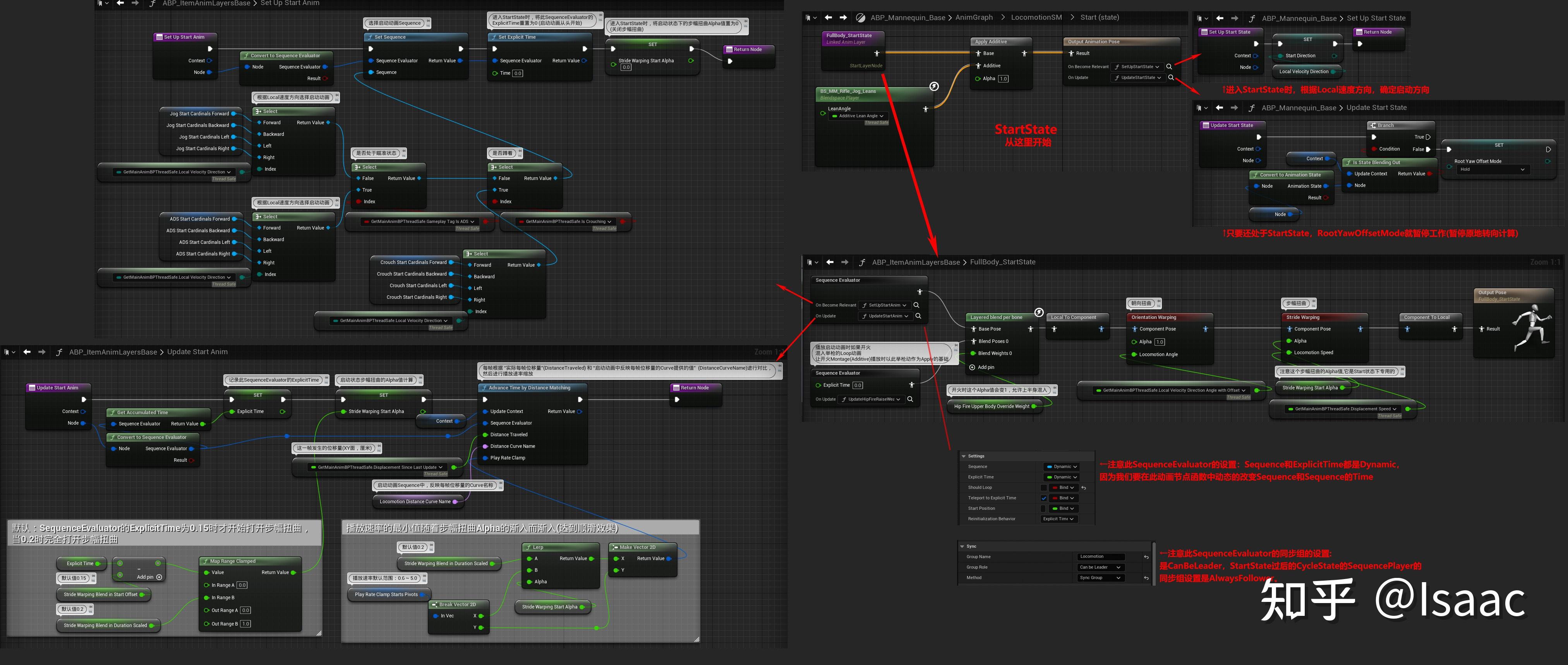Click ABP_Mannequin_Base breadcrumb link
Viewport: 1568px width, 665px height.
(x=907, y=18)
